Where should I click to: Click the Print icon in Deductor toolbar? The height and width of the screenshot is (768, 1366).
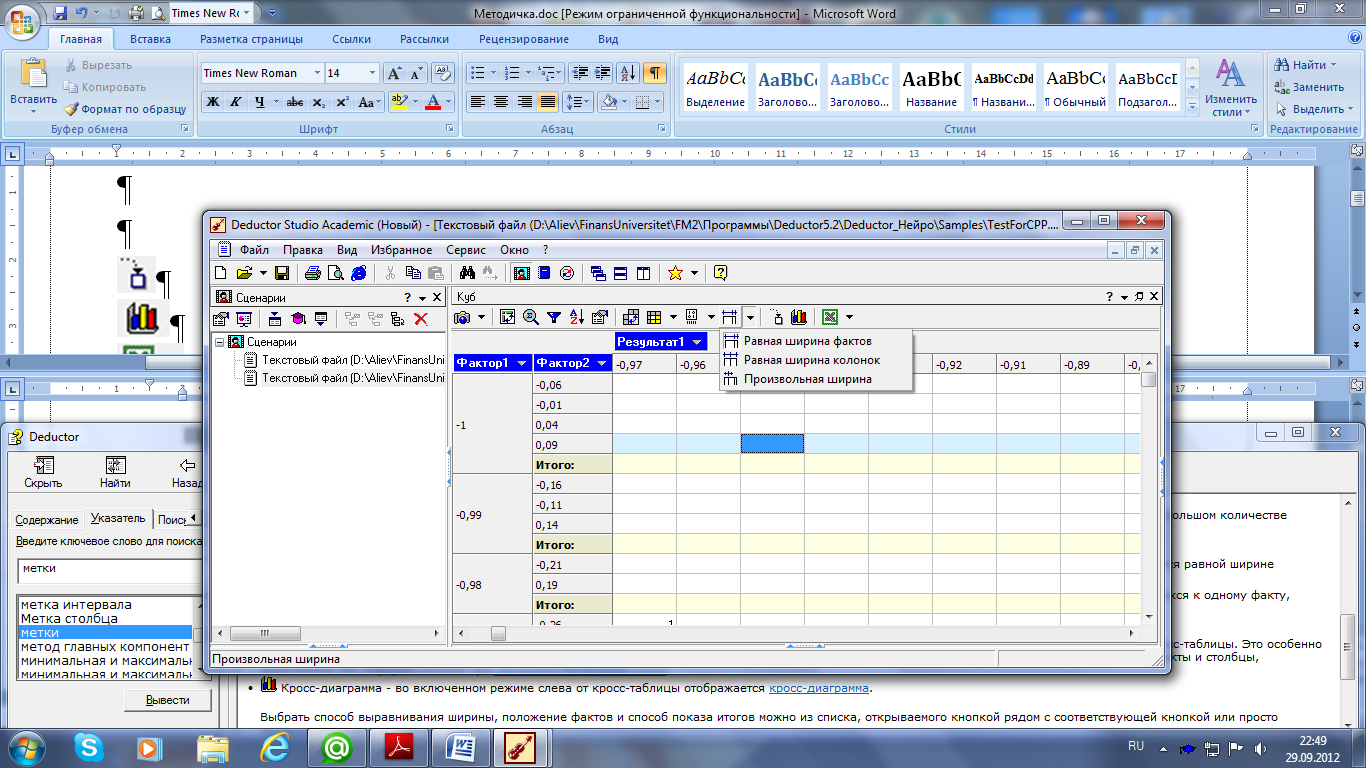pyautogui.click(x=313, y=273)
